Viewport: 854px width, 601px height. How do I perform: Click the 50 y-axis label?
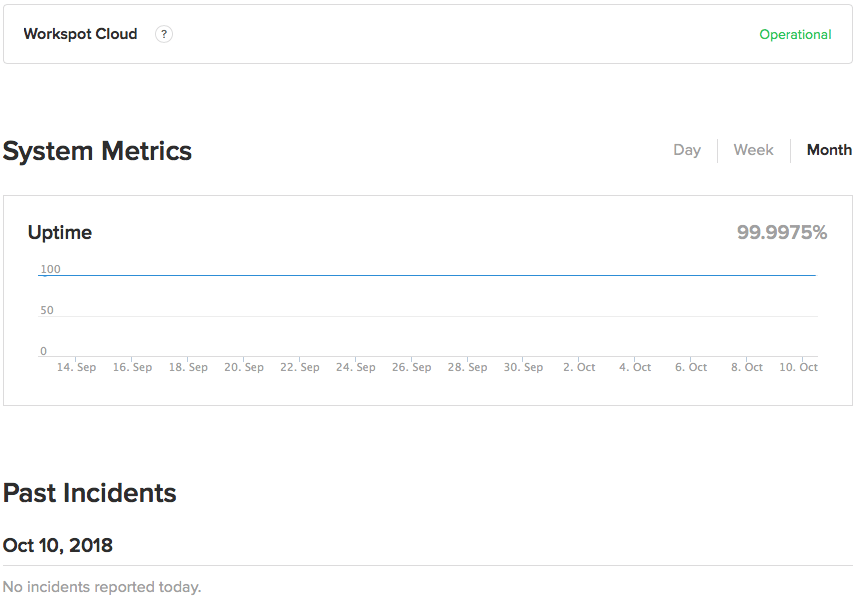click(47, 311)
